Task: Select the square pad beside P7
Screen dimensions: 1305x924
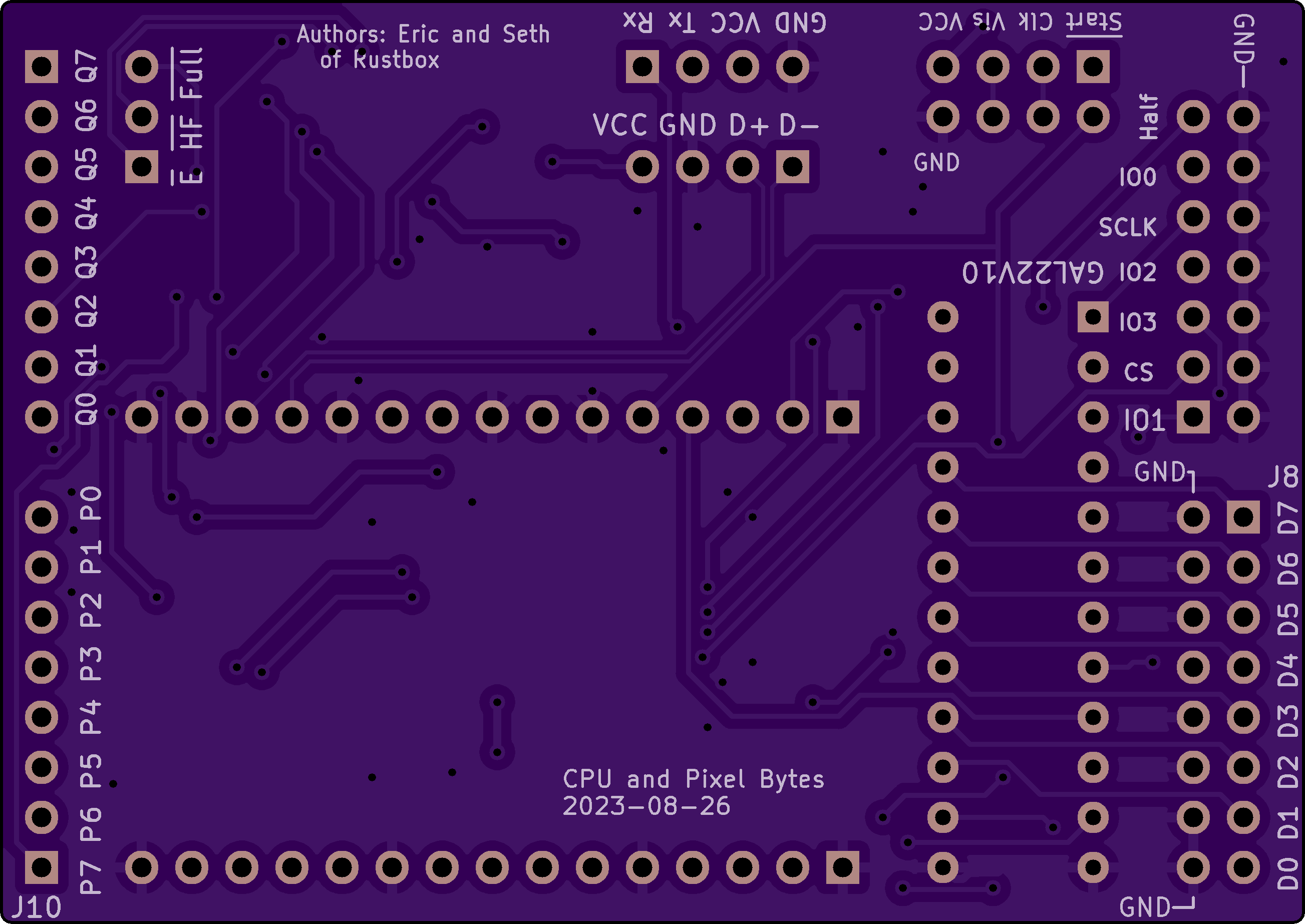Action: point(42,867)
